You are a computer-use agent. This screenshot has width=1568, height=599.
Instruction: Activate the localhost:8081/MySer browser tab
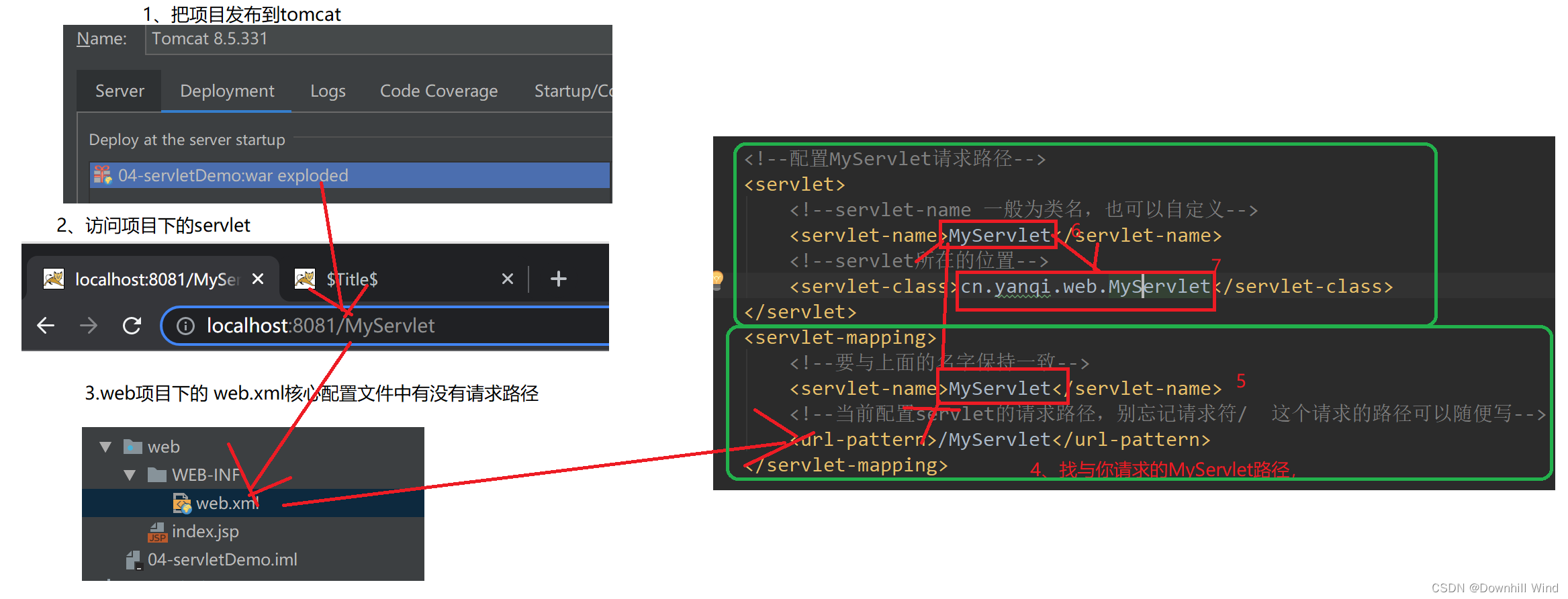tap(153, 279)
